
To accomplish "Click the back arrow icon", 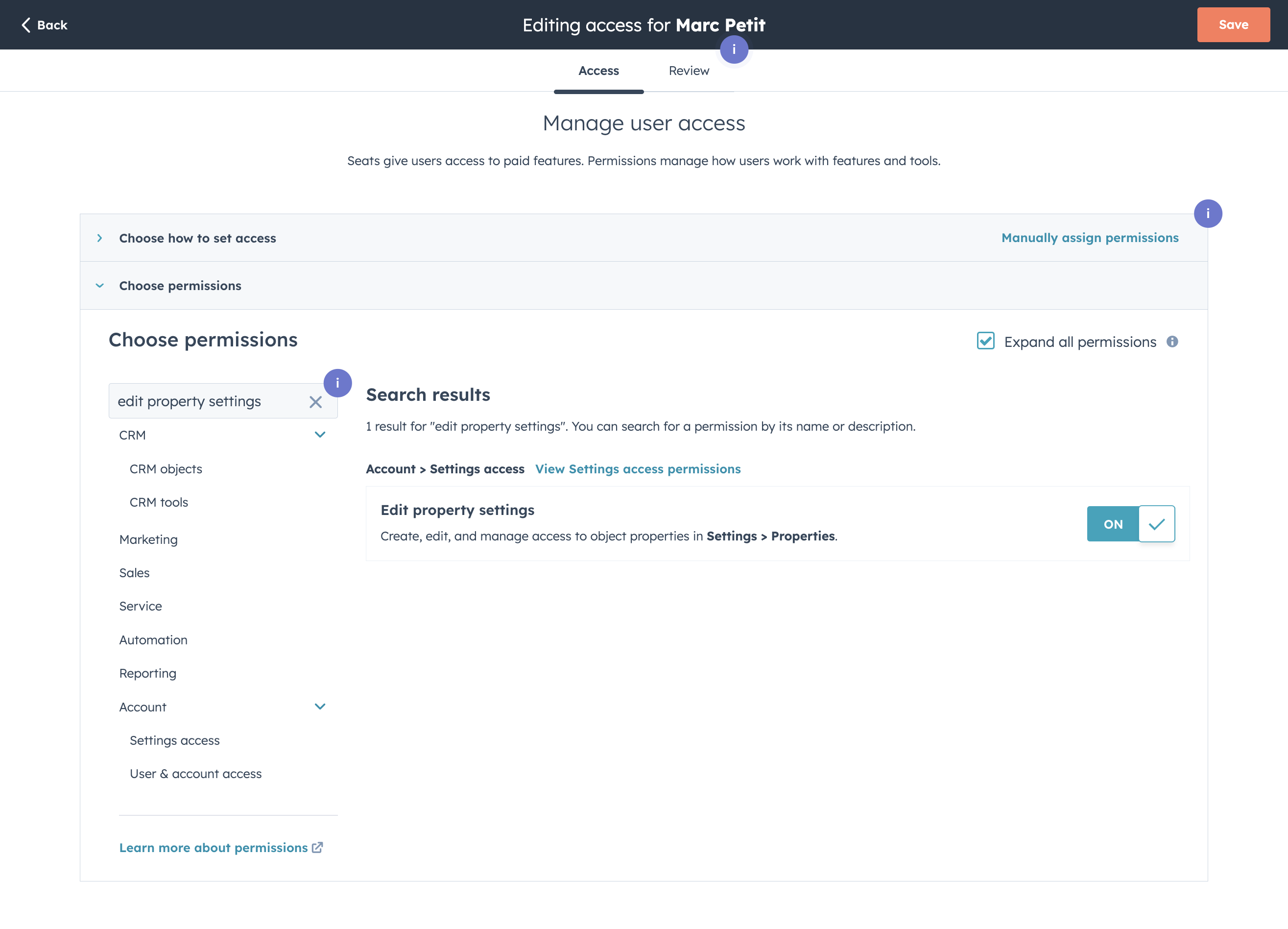I will 25,25.
